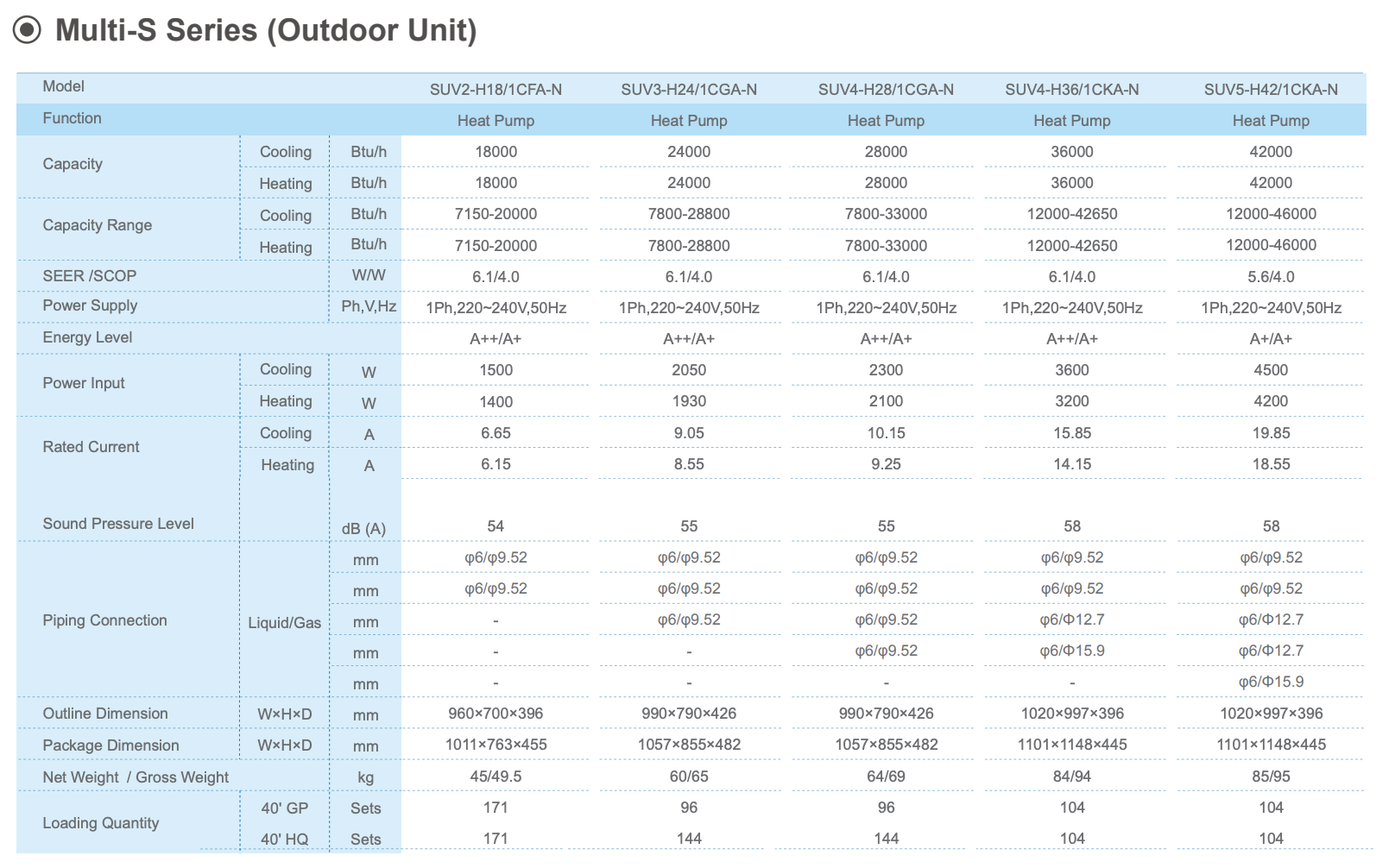This screenshot has width=1395, height=868.
Task: Click the Sound Pressure Level row label
Action: click(118, 524)
